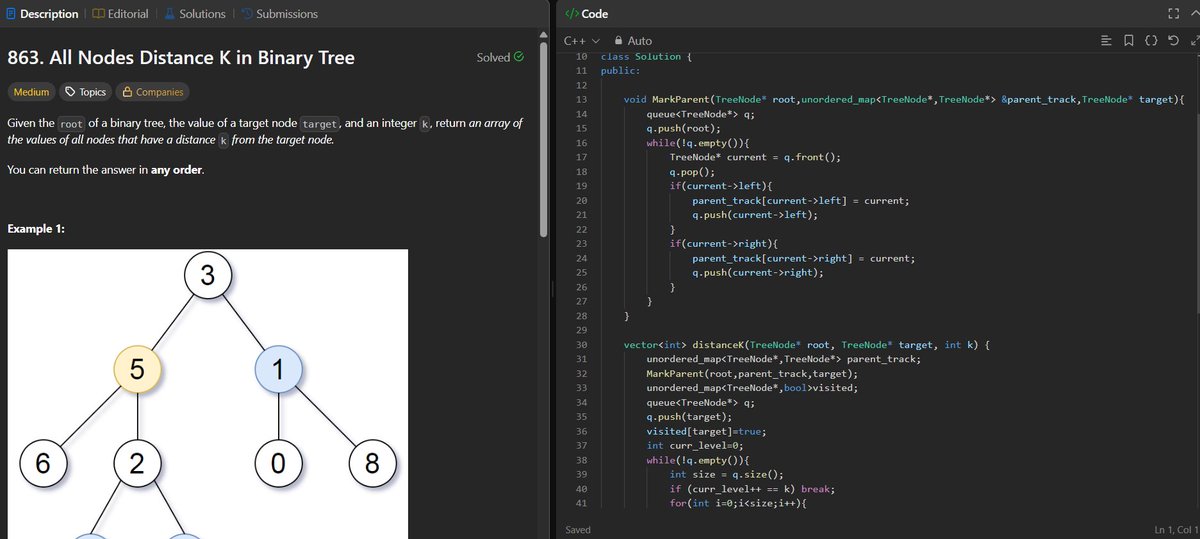Click the Submissions history icon

point(246,14)
